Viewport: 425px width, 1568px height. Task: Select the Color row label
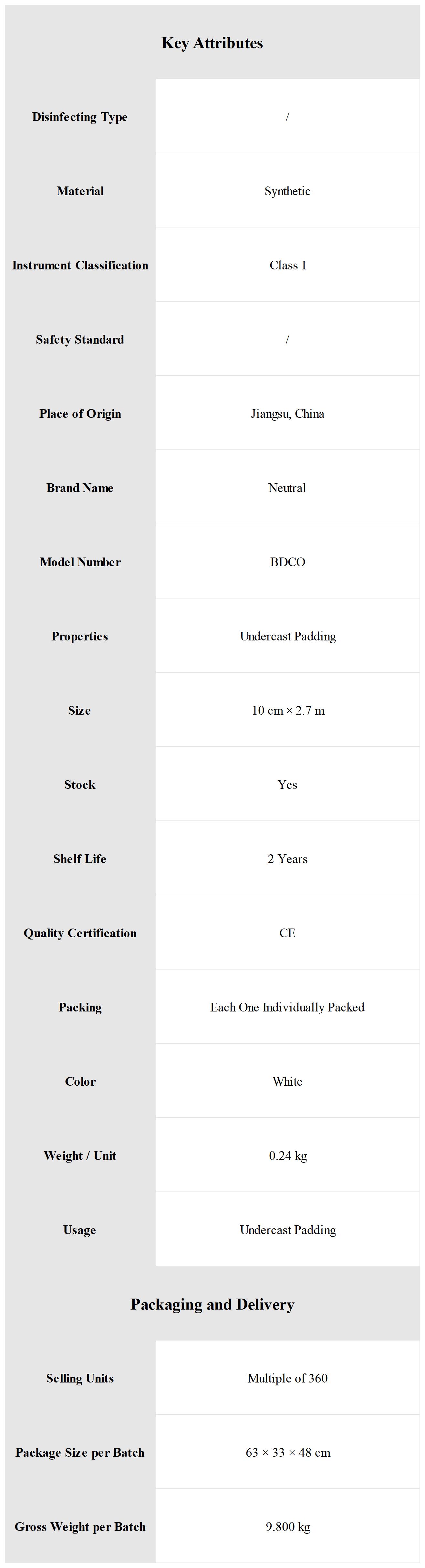click(x=80, y=1082)
